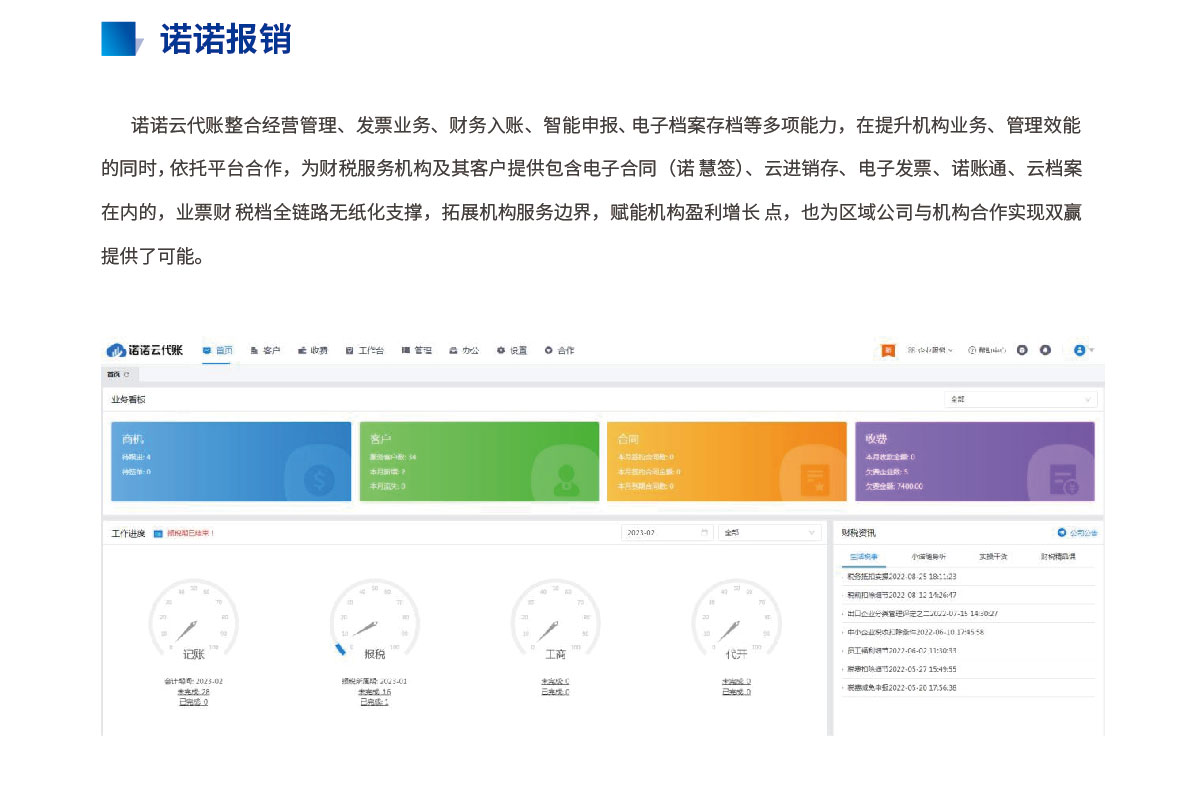
Task: Click the blue megaphone icon beside 公司公告
Action: (x=1062, y=533)
